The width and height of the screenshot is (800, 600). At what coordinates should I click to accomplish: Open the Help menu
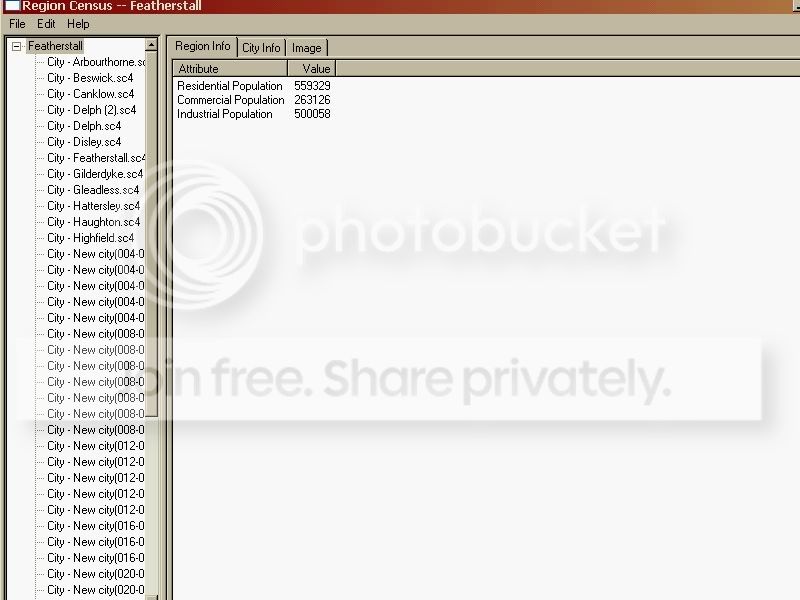tap(78, 24)
